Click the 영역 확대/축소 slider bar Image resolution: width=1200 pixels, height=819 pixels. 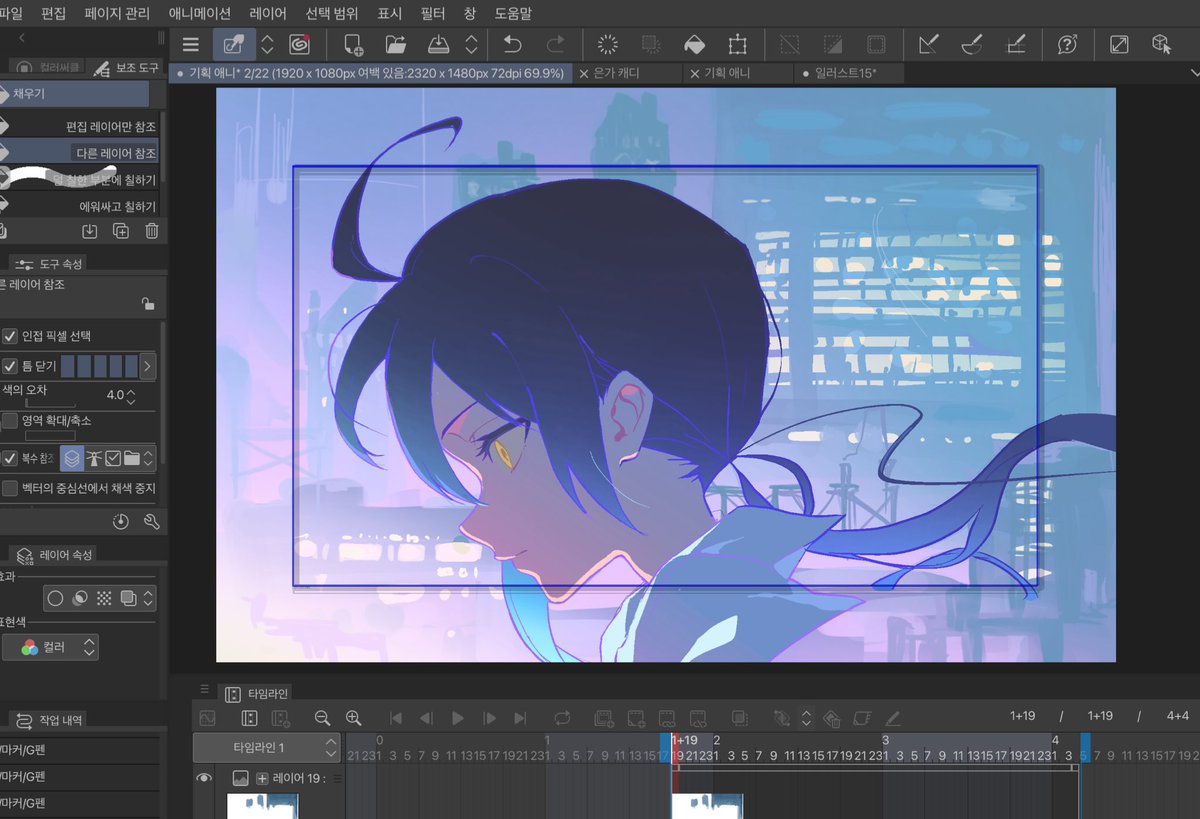[x=50, y=436]
